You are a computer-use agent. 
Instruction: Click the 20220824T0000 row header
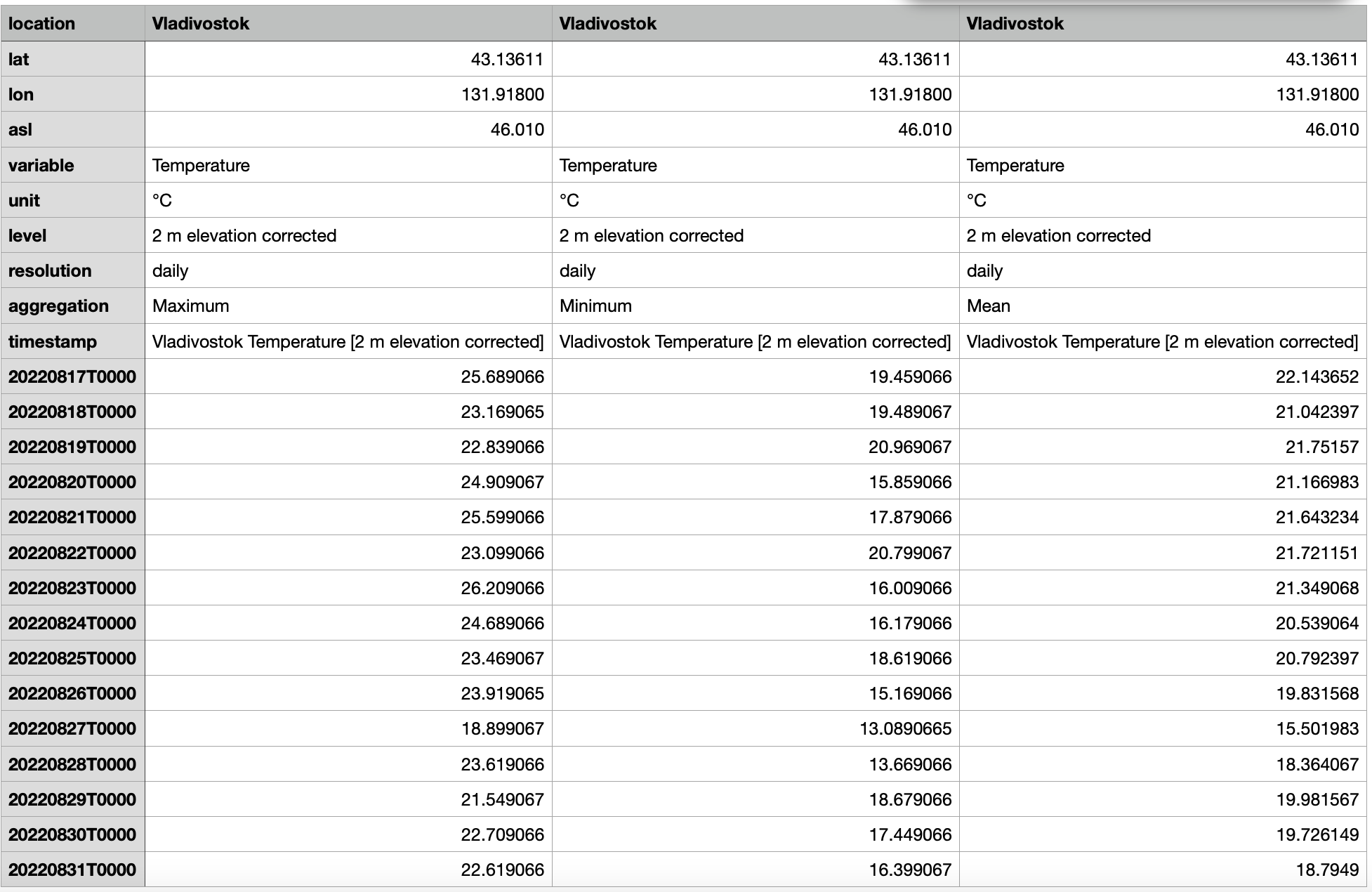(72, 623)
